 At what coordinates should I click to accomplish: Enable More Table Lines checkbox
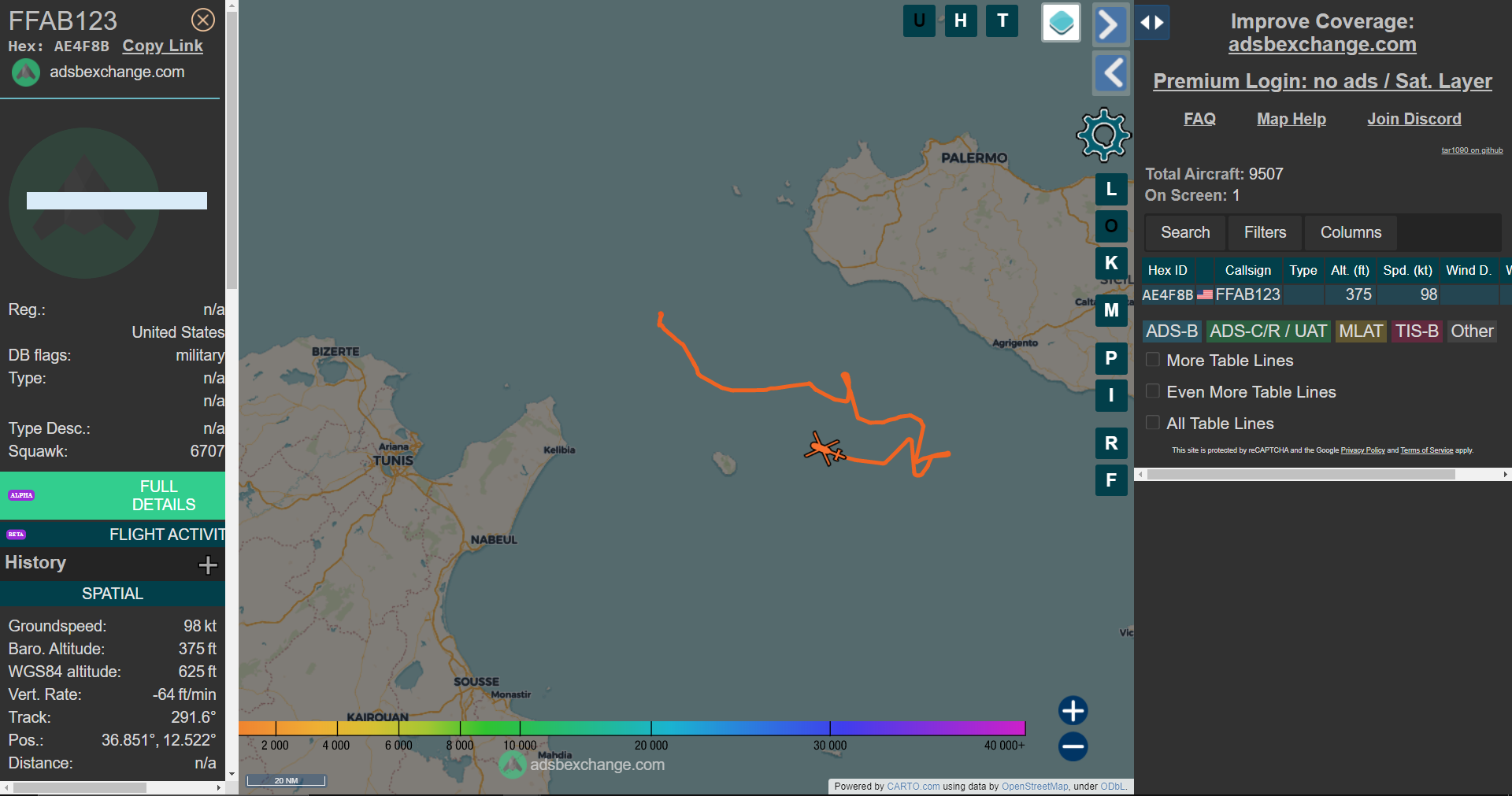[x=1153, y=360]
